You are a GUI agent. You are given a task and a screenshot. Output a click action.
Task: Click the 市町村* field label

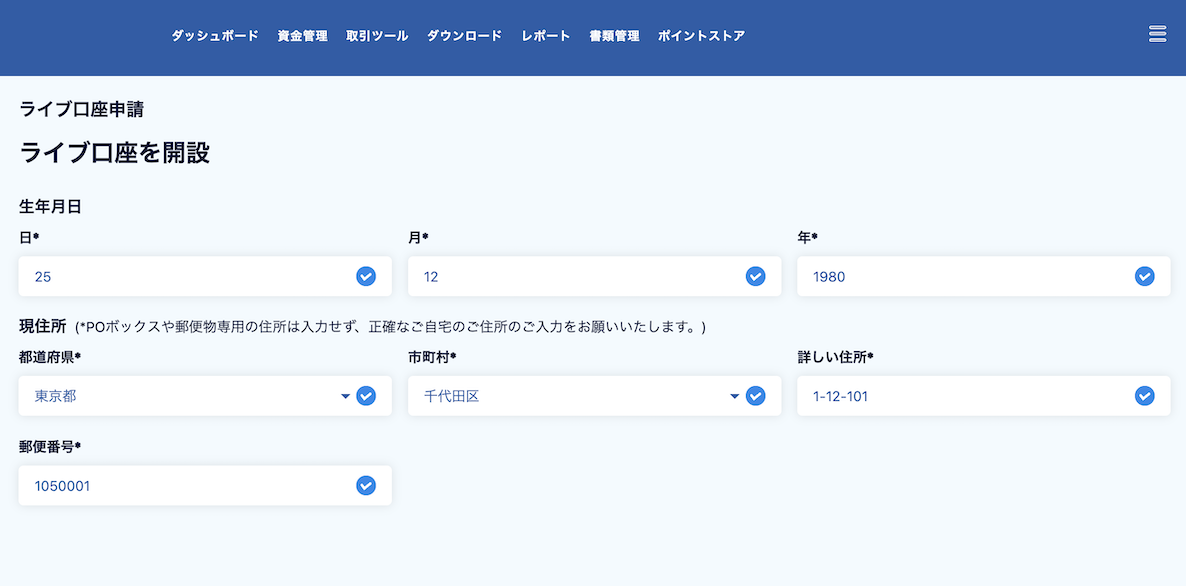tap(432, 357)
